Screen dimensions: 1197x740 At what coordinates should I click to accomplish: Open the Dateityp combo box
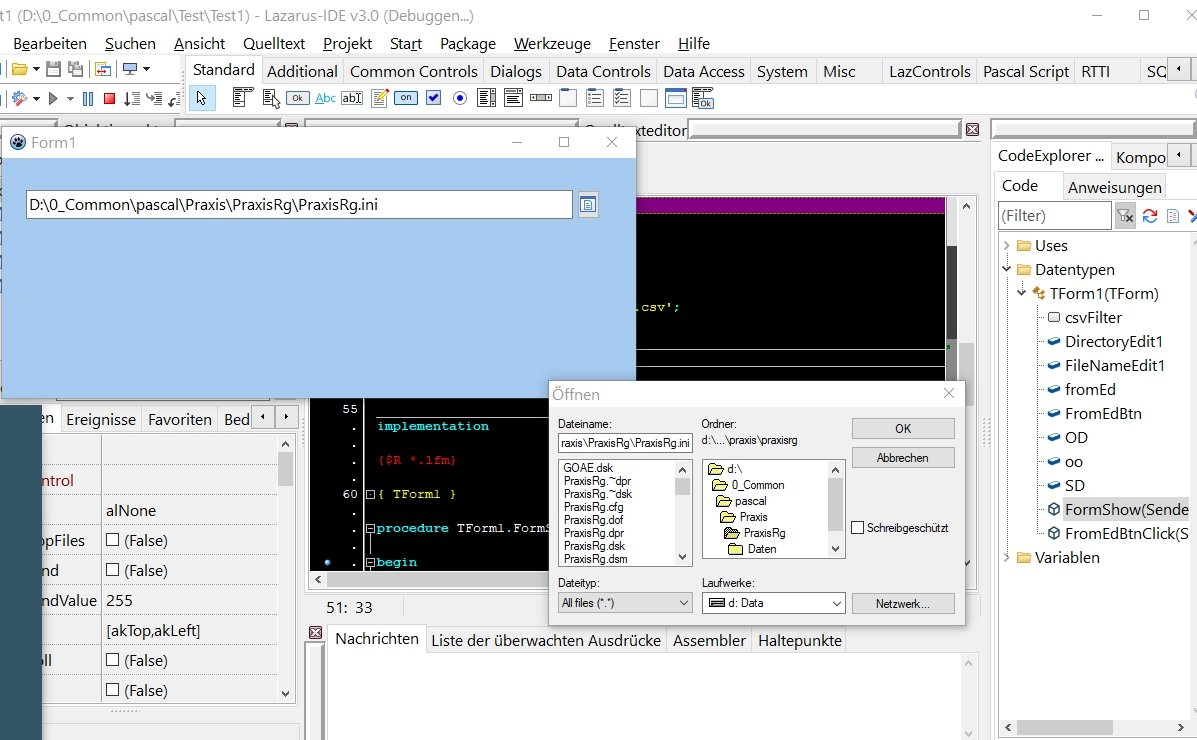pyautogui.click(x=625, y=603)
